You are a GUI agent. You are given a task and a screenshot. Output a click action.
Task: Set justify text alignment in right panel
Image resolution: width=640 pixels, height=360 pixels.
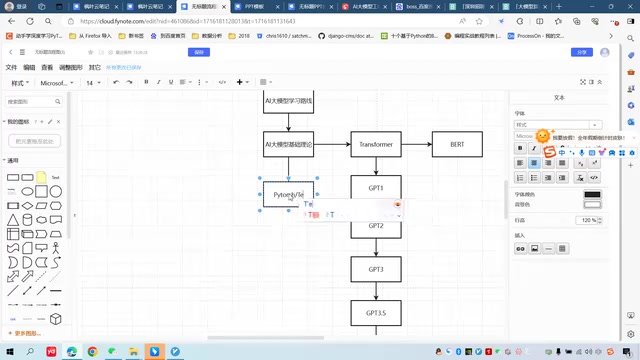[x=562, y=163]
